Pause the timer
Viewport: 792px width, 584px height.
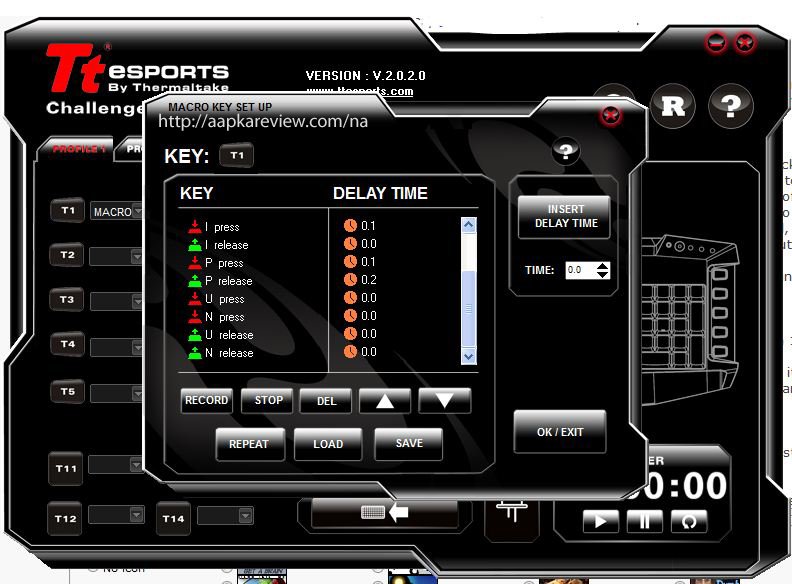(x=645, y=521)
